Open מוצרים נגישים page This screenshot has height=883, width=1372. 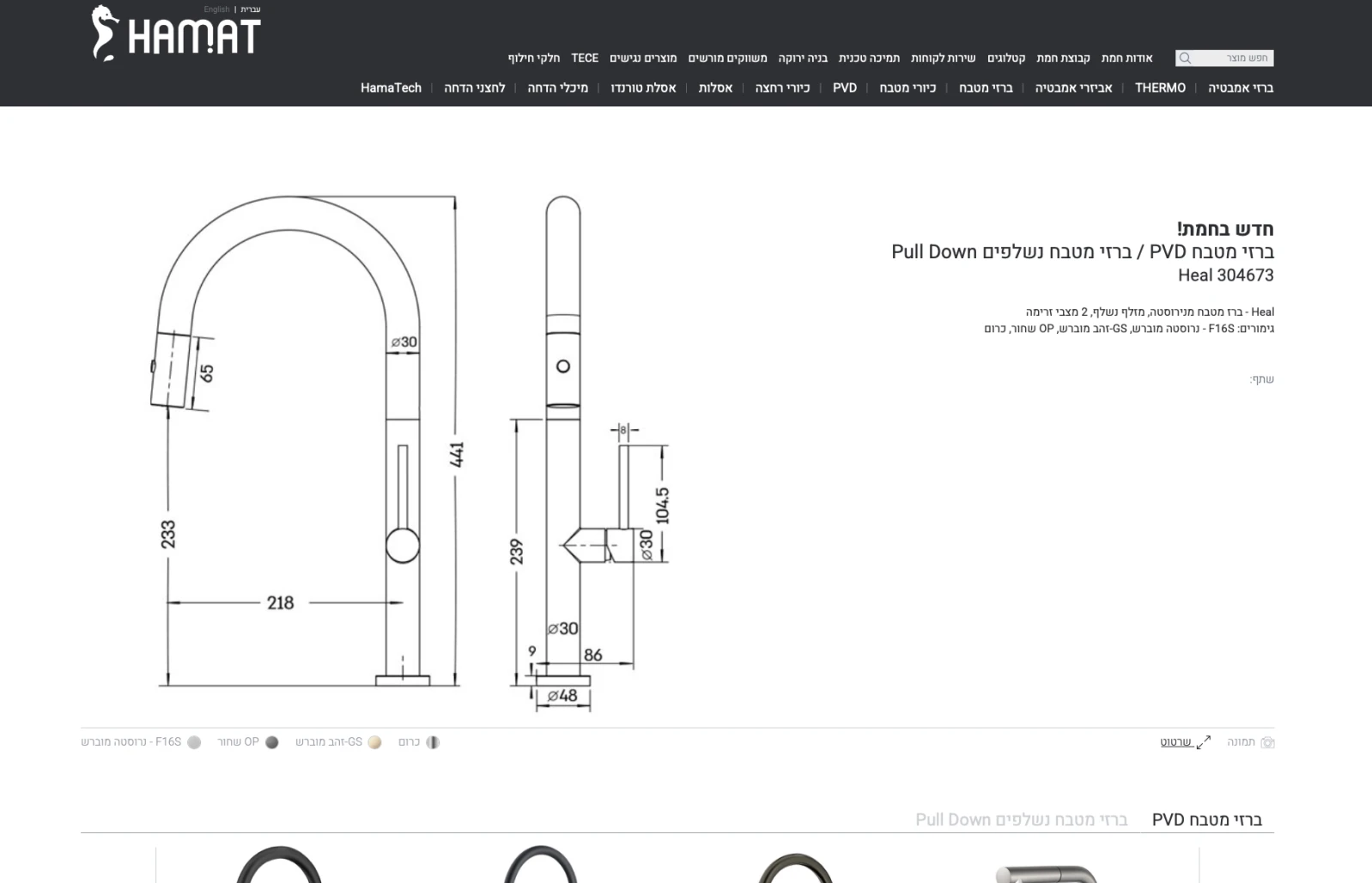[x=643, y=58]
